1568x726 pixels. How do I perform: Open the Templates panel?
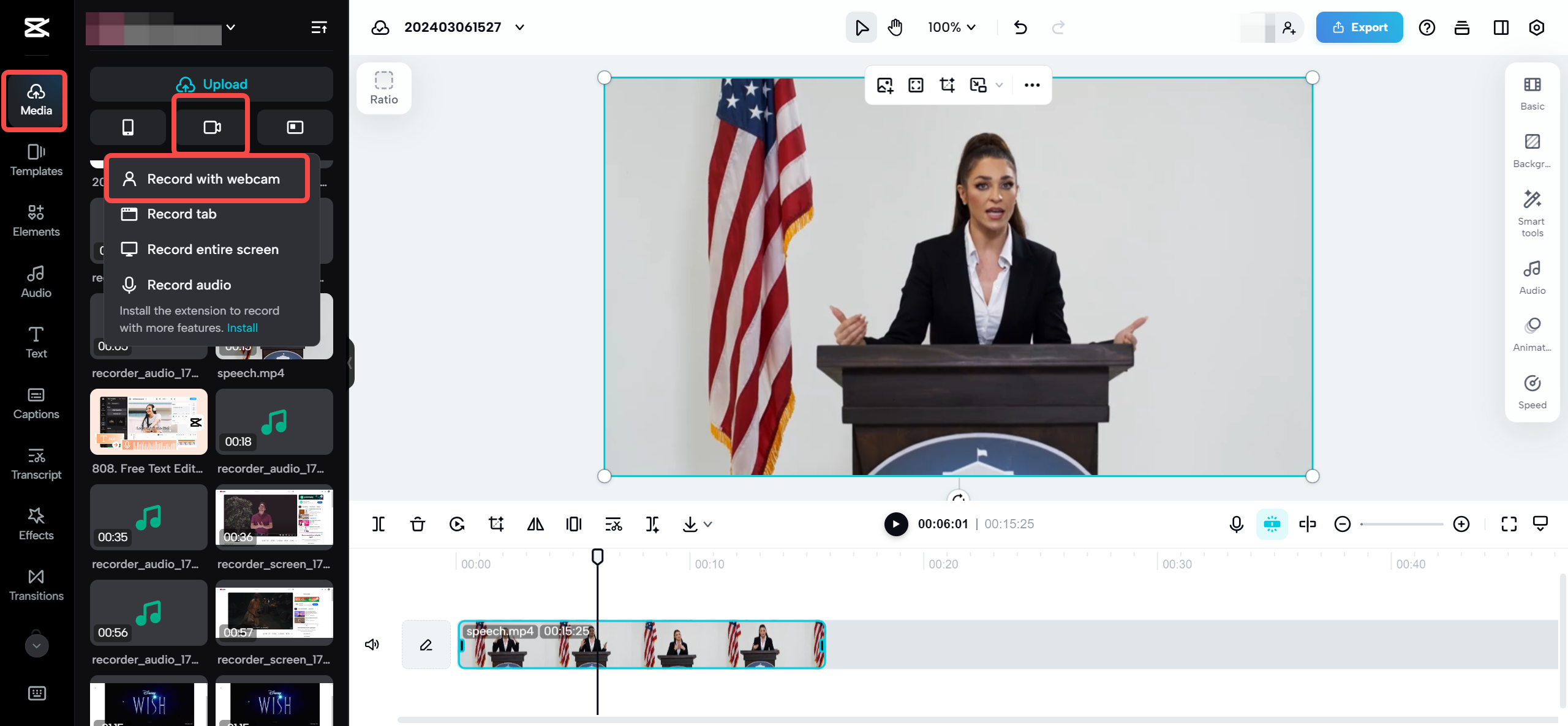tap(36, 160)
